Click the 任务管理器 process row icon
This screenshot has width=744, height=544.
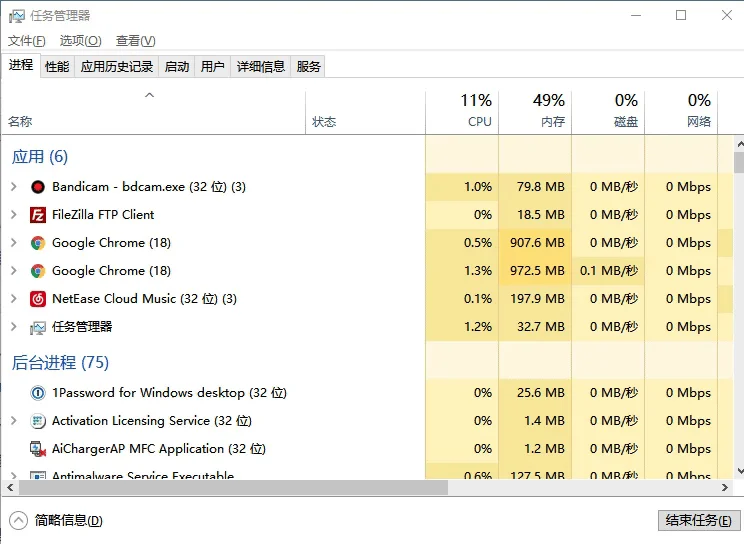click(x=38, y=328)
